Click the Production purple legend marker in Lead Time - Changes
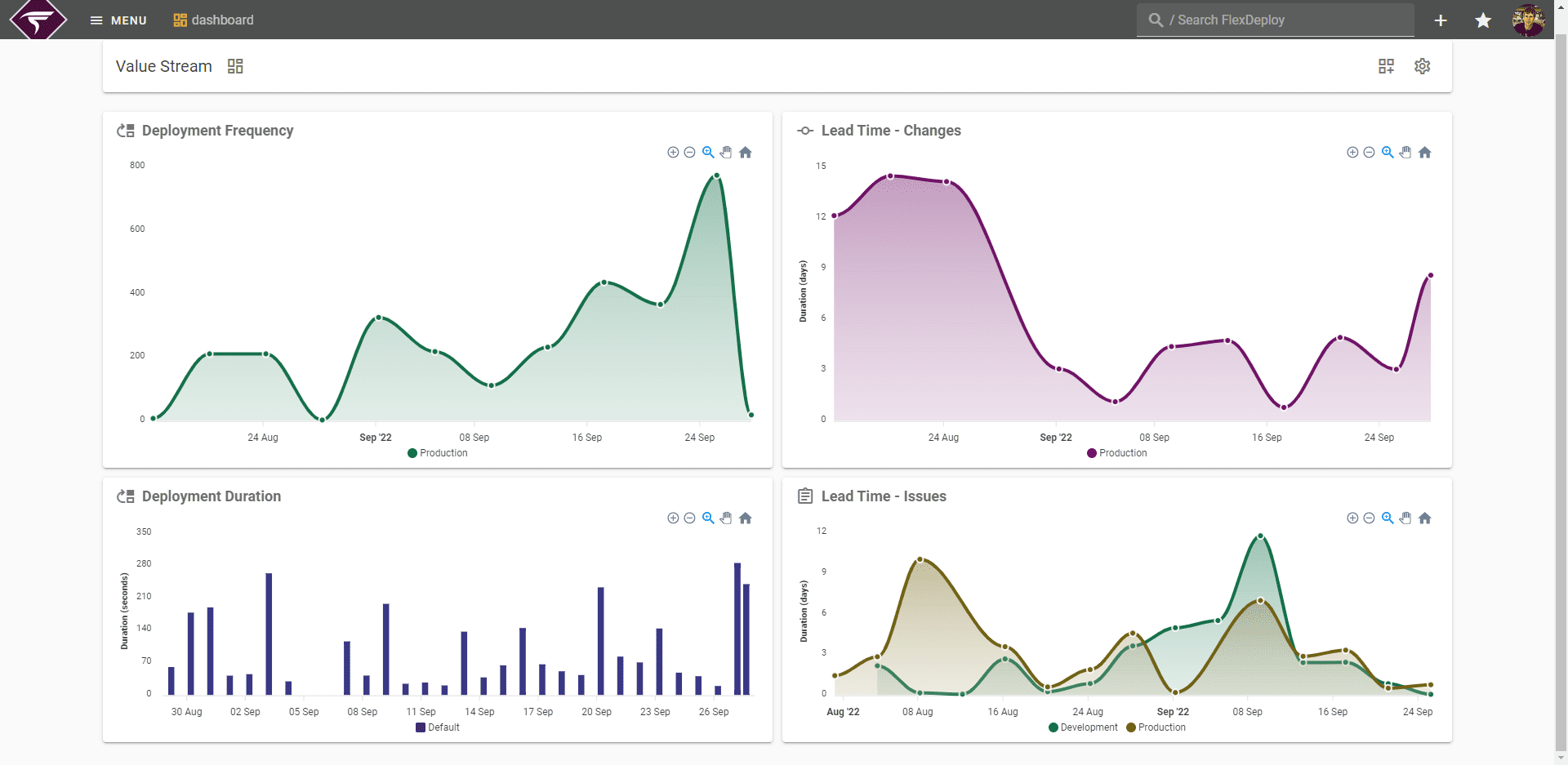This screenshot has width=1568, height=765. point(1092,453)
